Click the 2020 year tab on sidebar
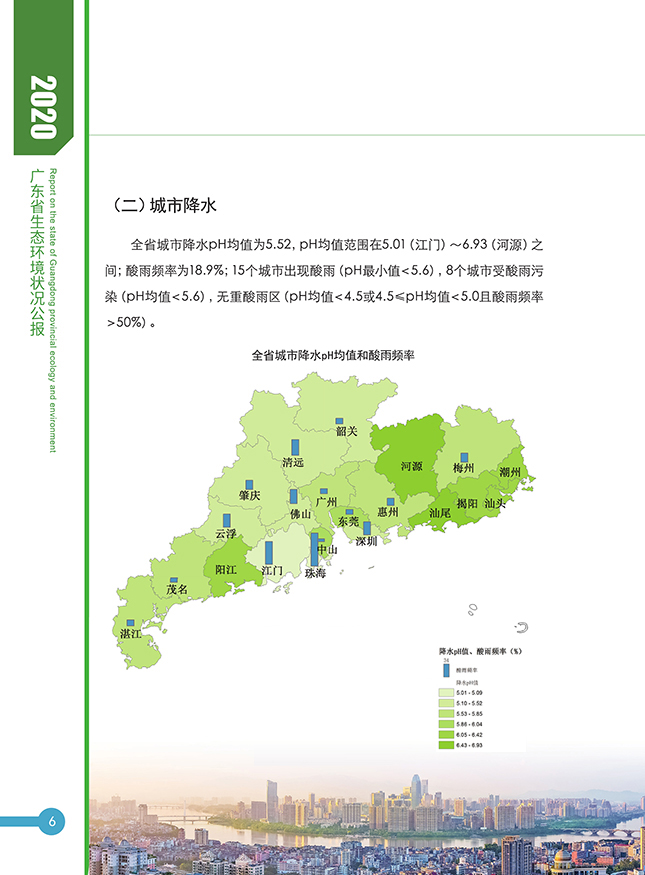 pos(42,108)
